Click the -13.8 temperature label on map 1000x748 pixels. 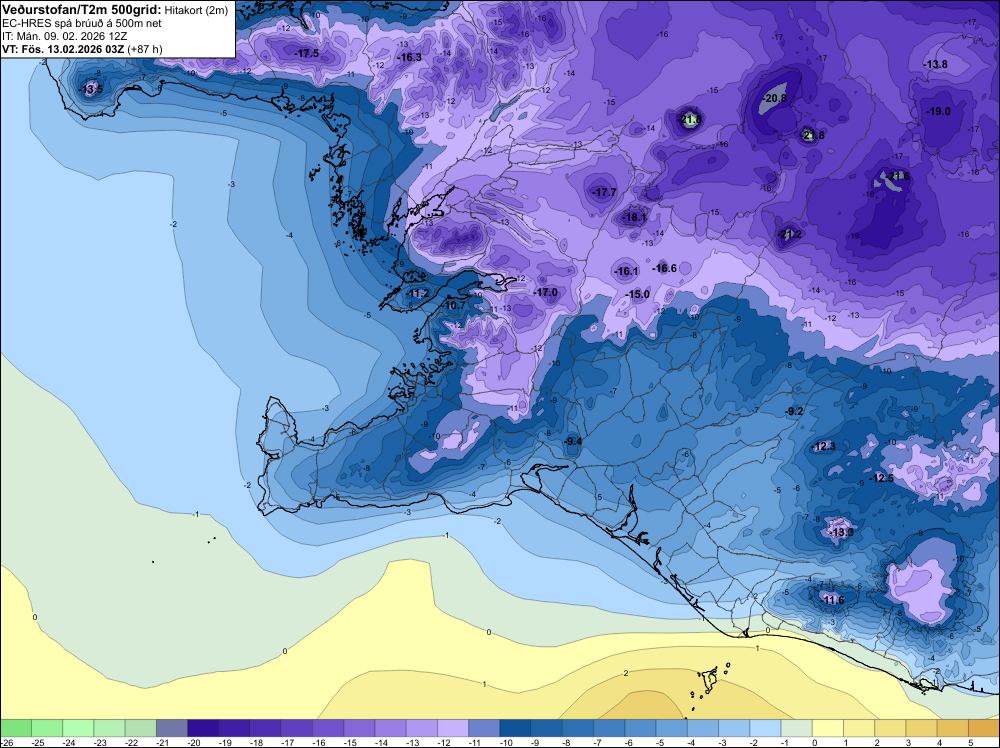(x=936, y=64)
